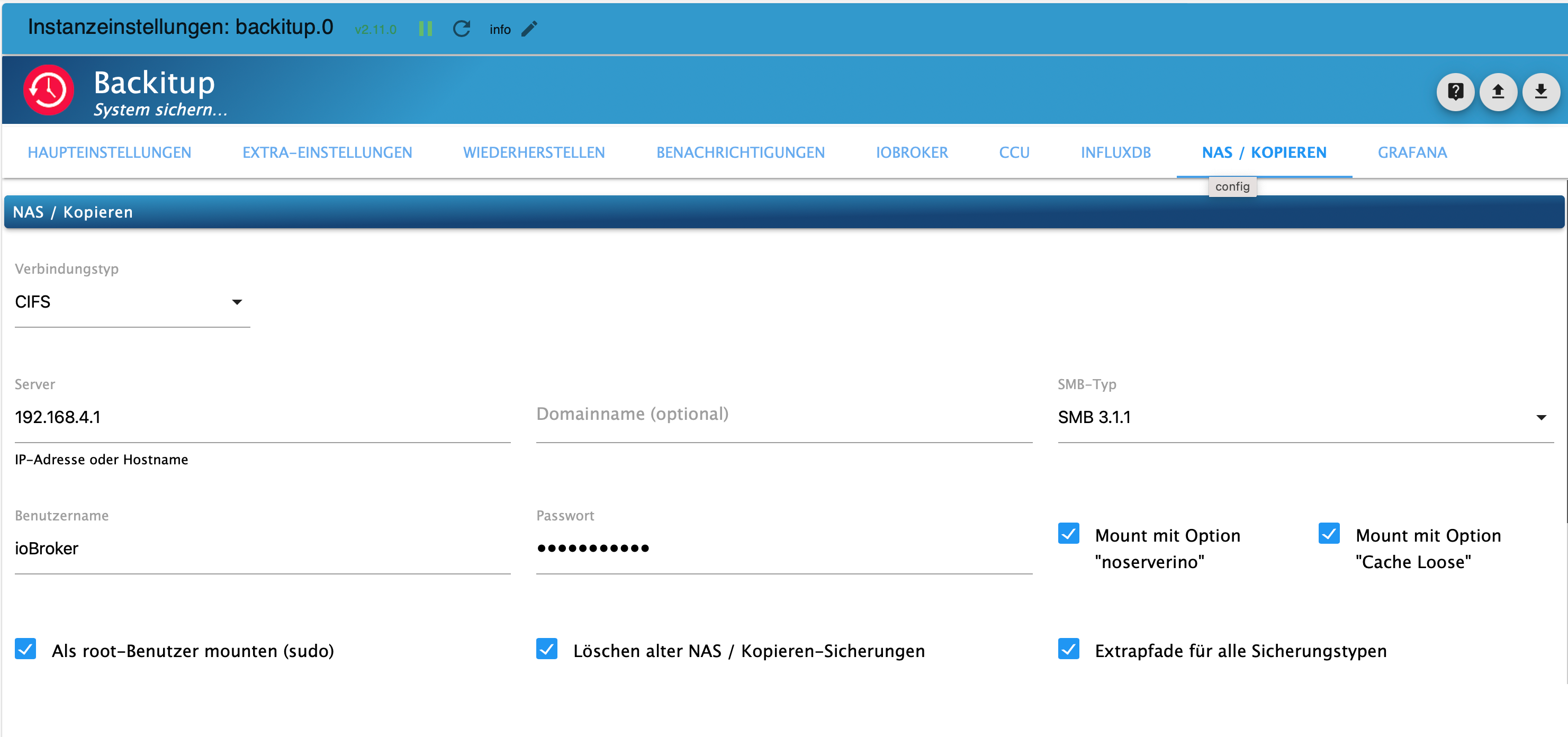
Task: Switch to the Haupteinstellungen tab
Action: pos(110,152)
